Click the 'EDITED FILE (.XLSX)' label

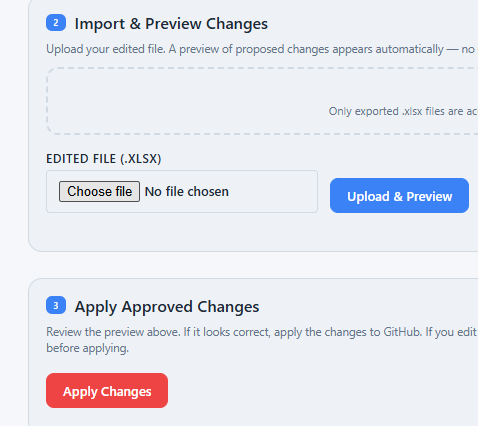pyautogui.click(x=104, y=159)
